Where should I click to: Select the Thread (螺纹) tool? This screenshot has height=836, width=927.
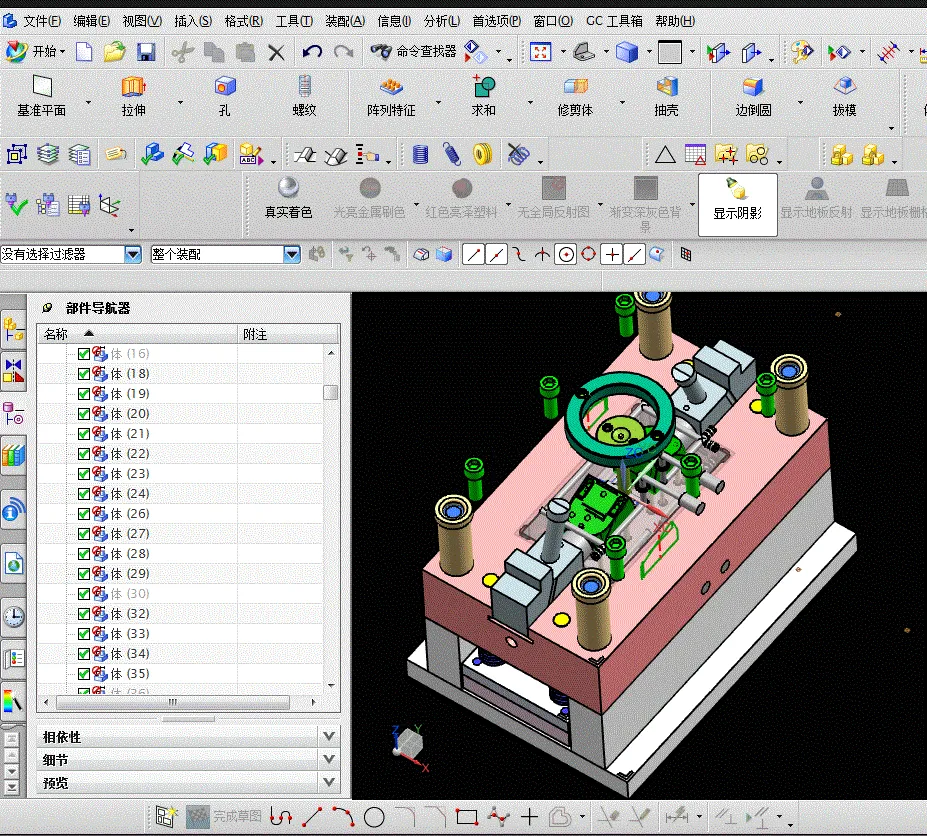click(304, 98)
